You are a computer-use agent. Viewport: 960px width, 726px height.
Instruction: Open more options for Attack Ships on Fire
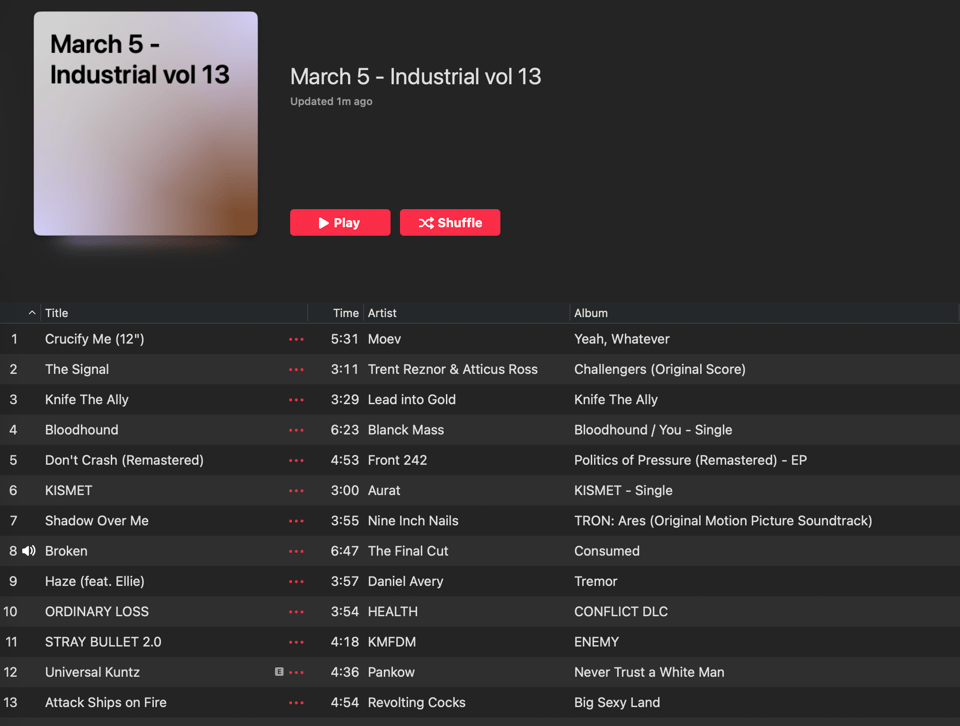pos(296,703)
